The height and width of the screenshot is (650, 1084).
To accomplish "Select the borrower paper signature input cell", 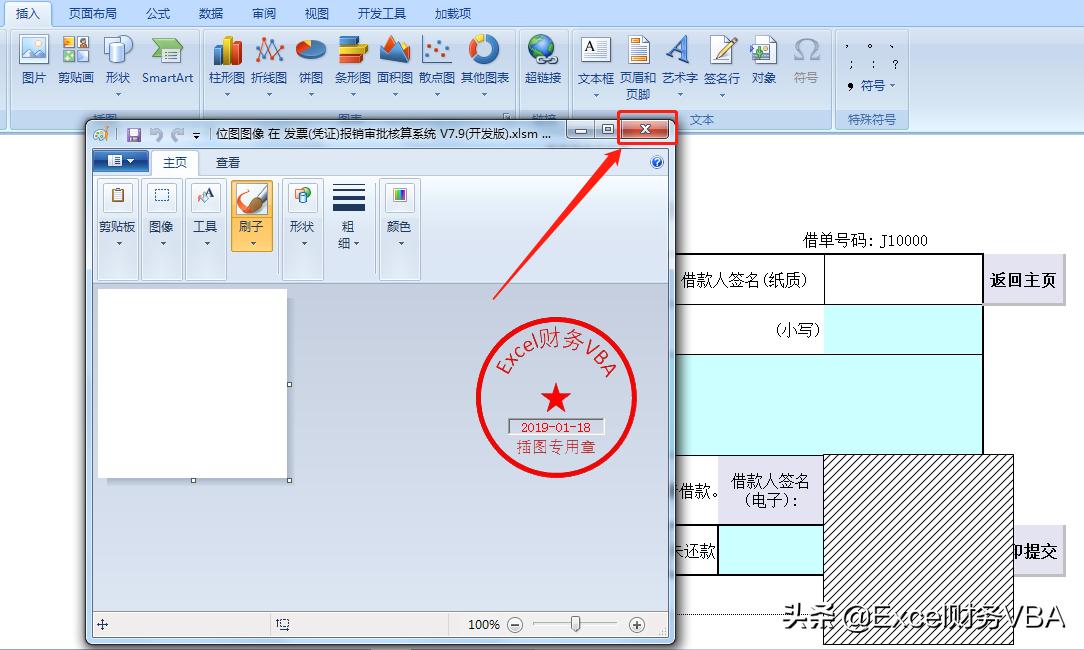I will (904, 279).
